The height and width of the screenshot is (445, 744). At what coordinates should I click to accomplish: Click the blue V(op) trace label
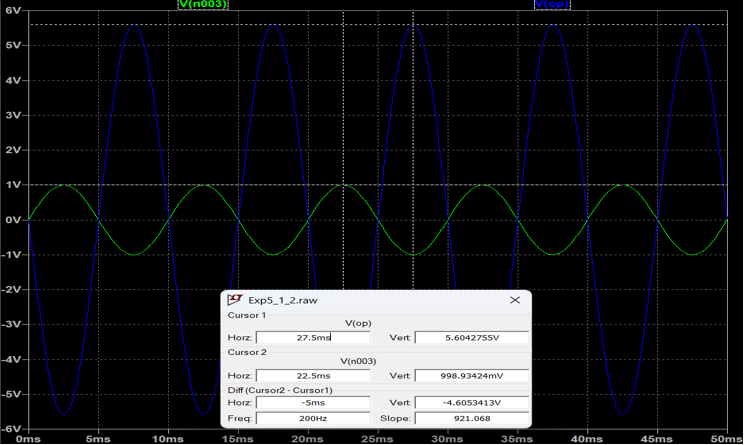click(x=553, y=5)
